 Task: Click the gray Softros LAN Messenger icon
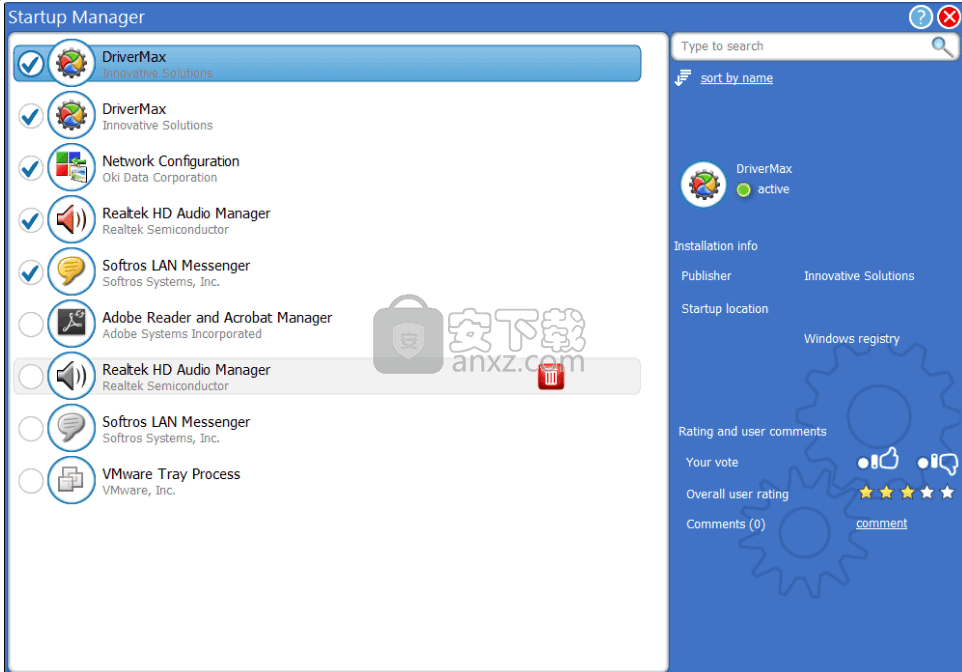(71, 428)
